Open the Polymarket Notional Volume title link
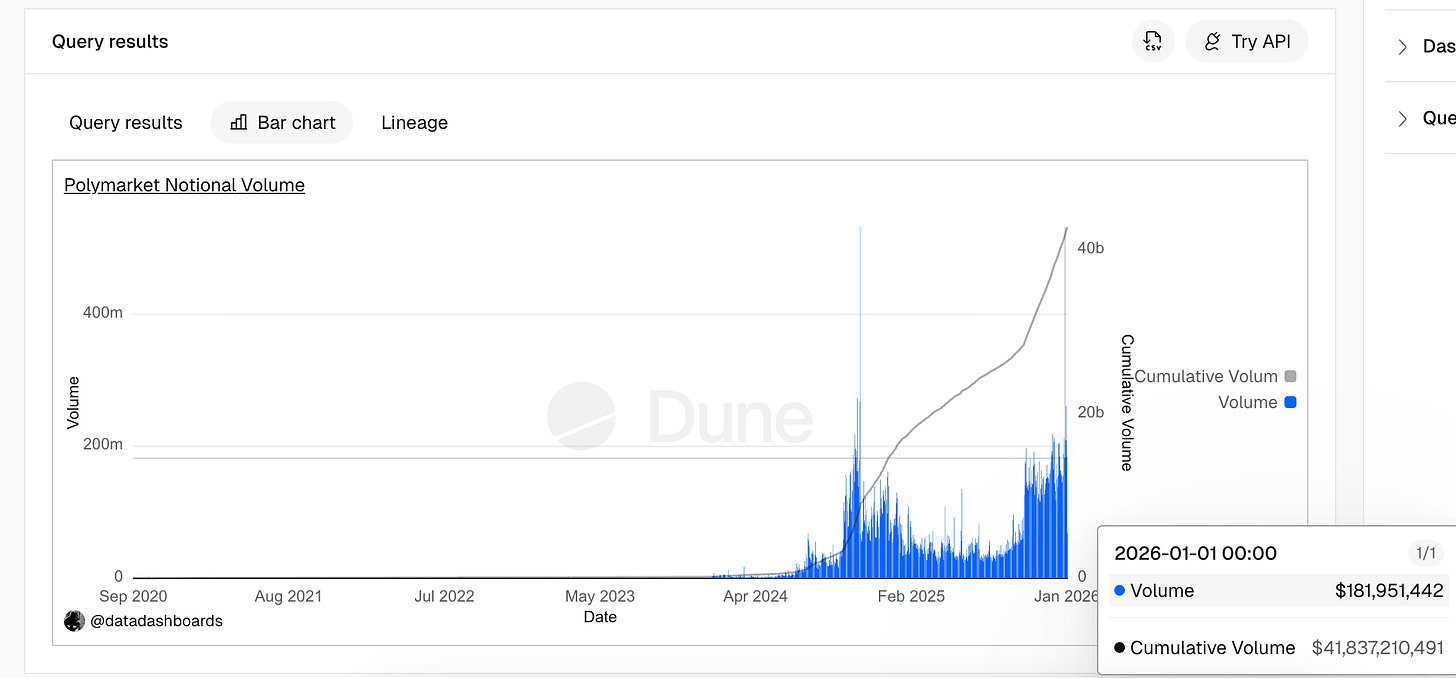Screen dimensions: 1456x678 coord(184,185)
